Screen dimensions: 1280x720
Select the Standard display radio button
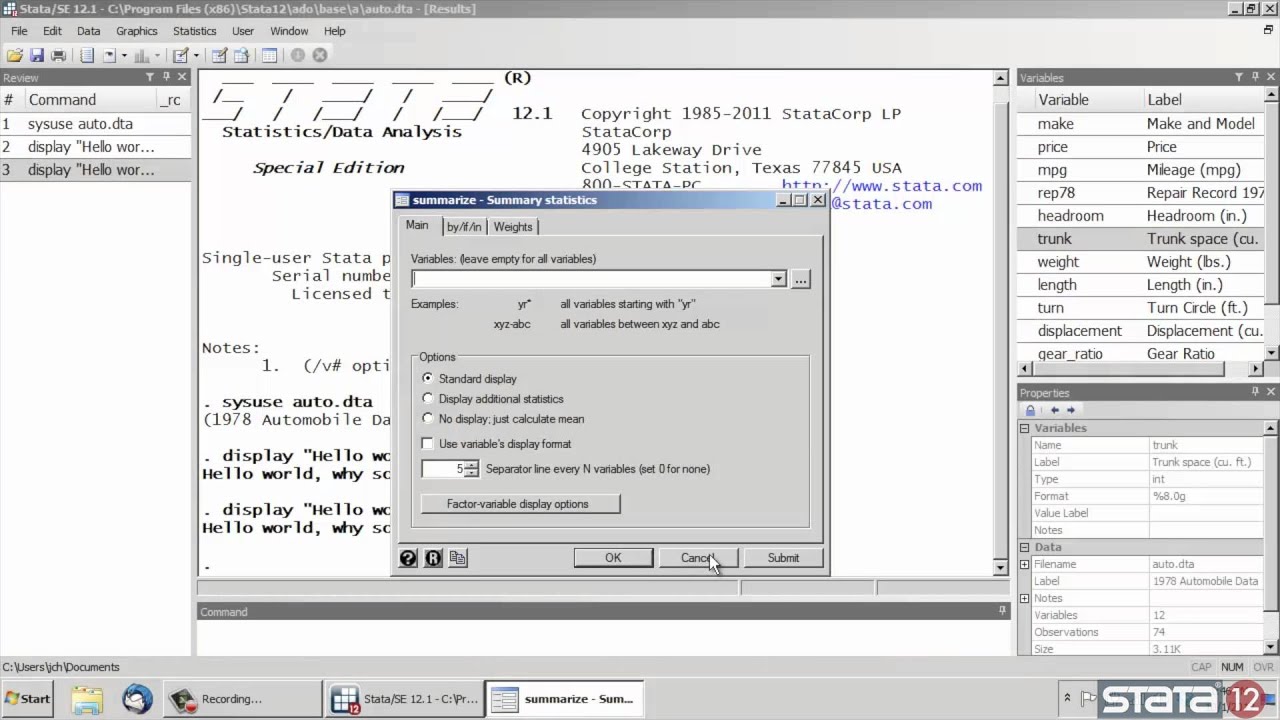[428, 379]
